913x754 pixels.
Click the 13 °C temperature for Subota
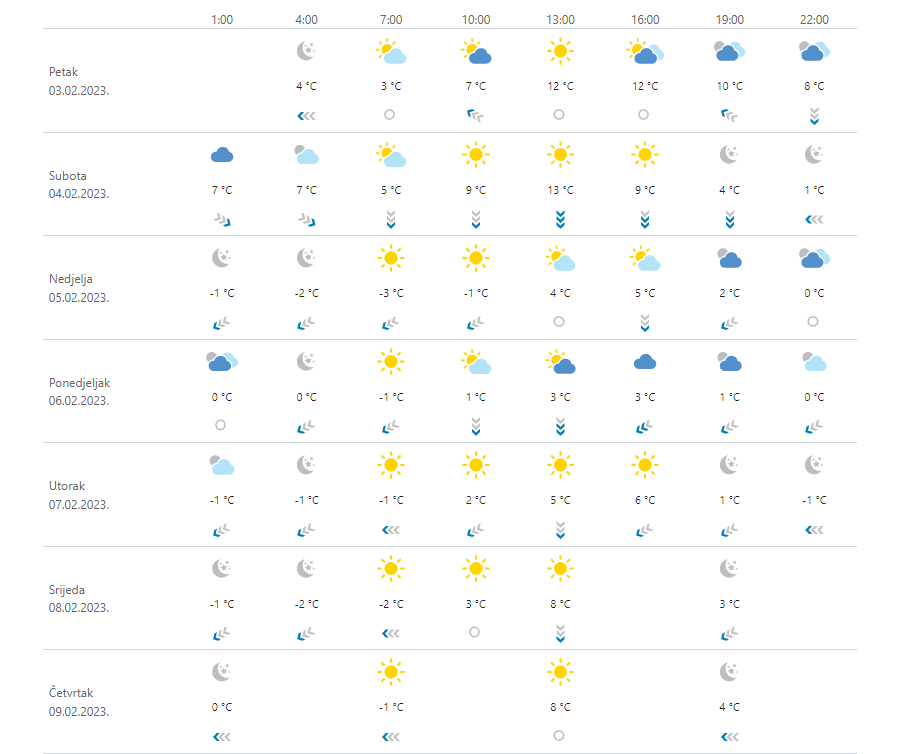560,190
